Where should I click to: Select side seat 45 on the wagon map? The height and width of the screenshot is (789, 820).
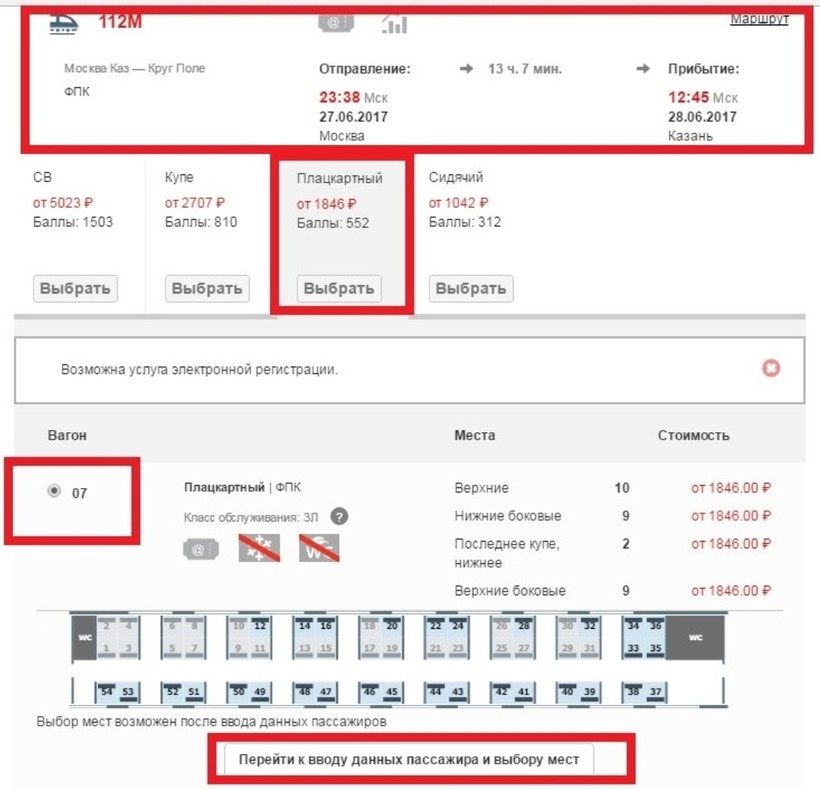(x=392, y=692)
